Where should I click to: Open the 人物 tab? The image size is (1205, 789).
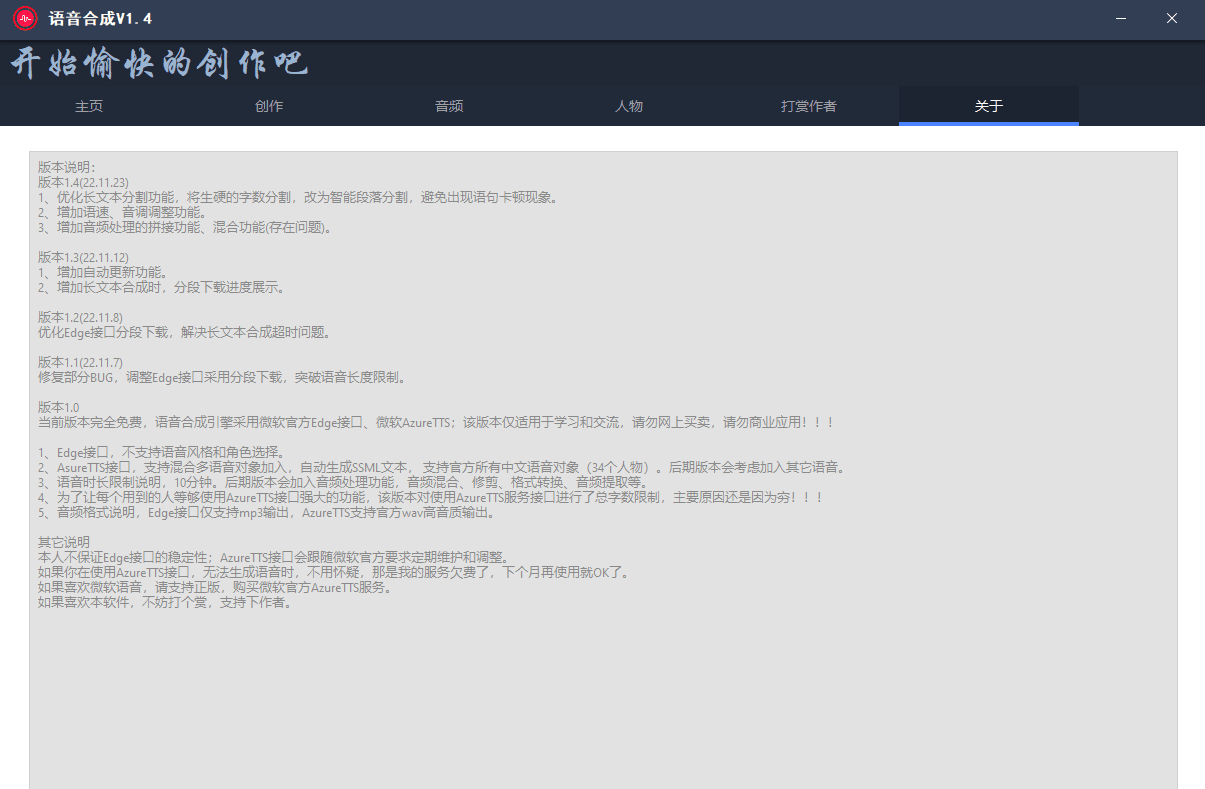[x=629, y=105]
